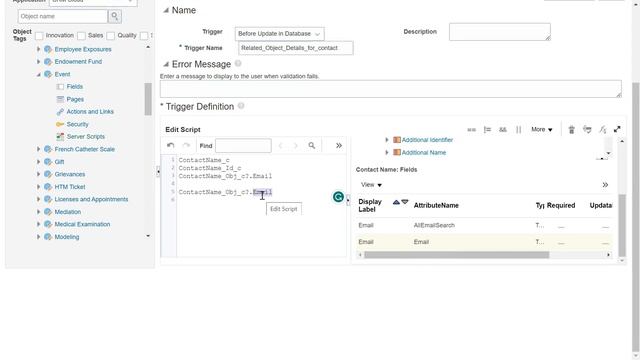Expand the Gift tree node
This screenshot has height=360, width=640.
click(x=38, y=162)
